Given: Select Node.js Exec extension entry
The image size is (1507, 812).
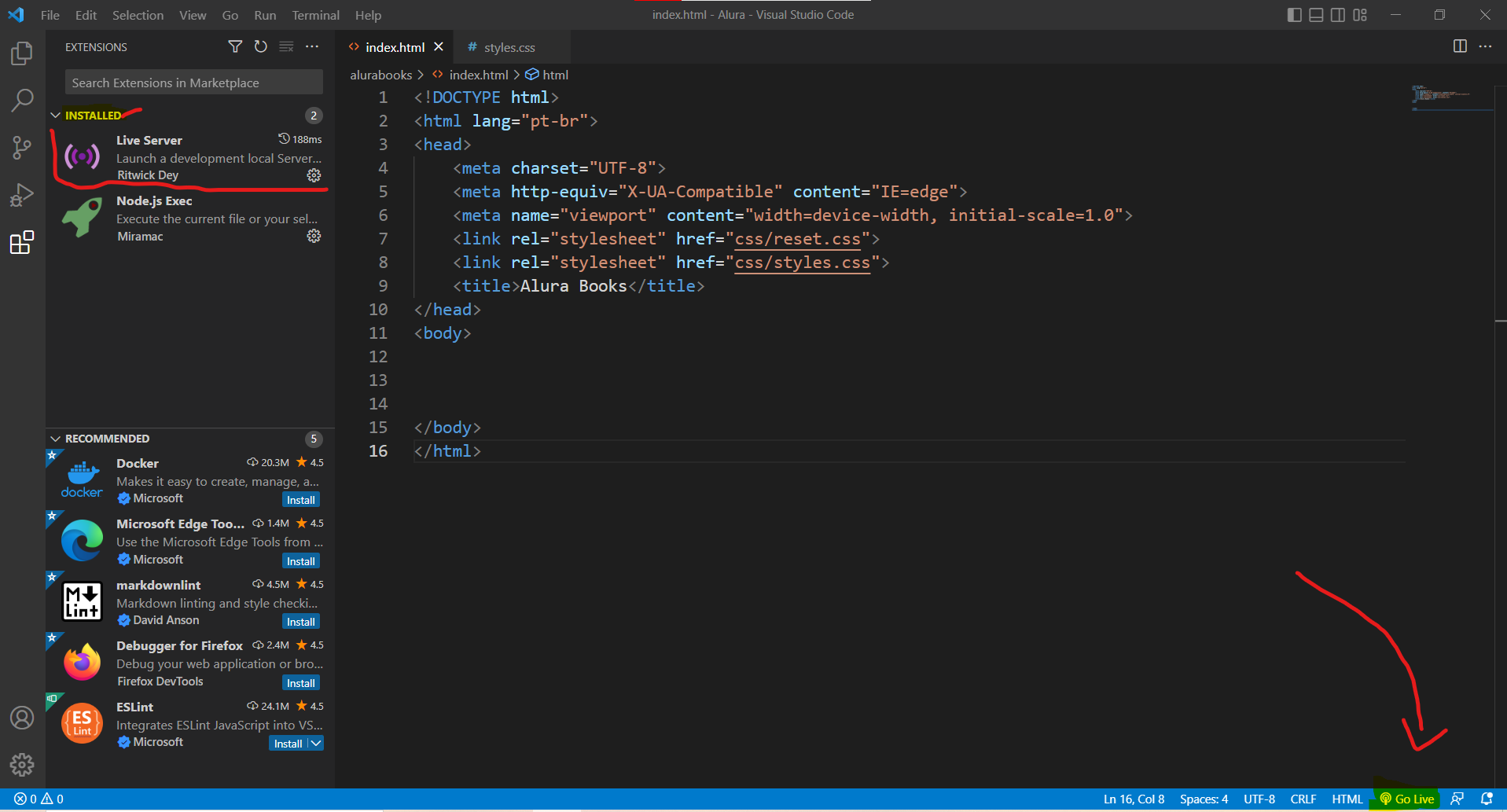Looking at the screenshot, I should pos(190,219).
